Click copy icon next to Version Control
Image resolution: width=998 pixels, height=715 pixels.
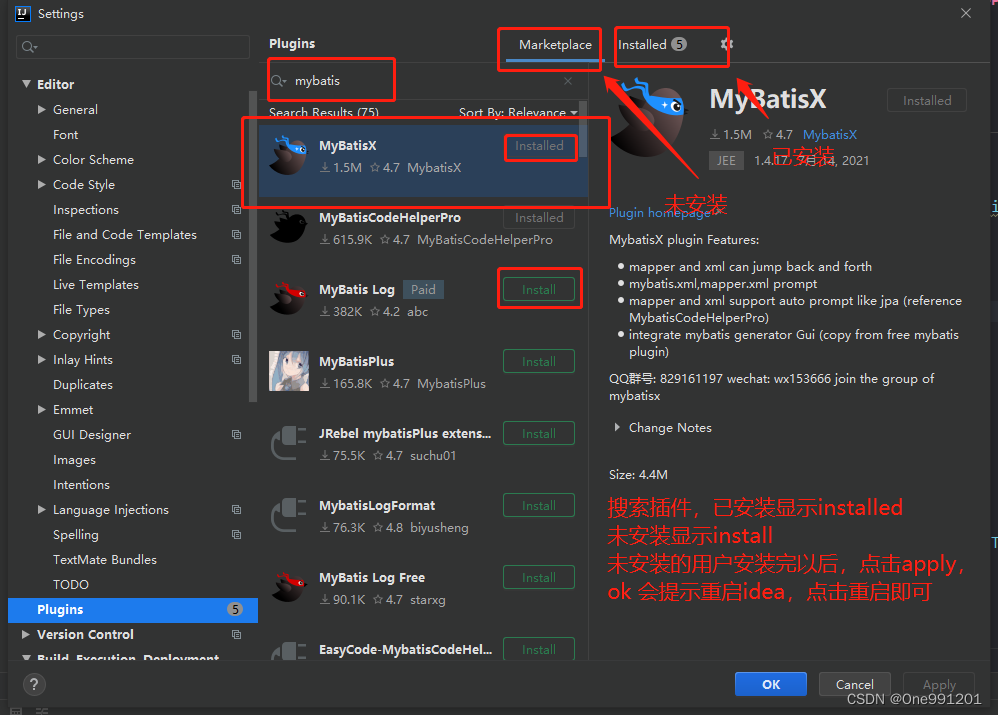click(x=236, y=635)
